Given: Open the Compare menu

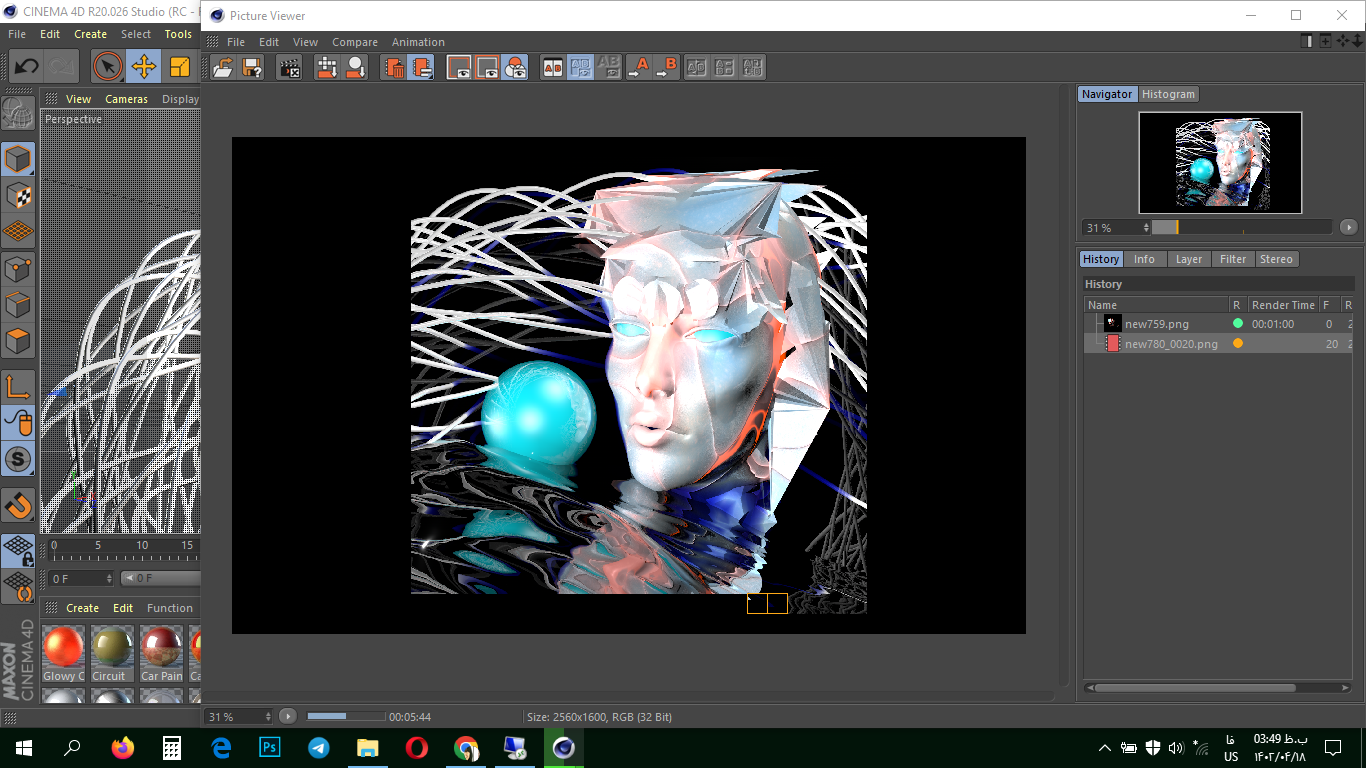Looking at the screenshot, I should pyautogui.click(x=355, y=42).
